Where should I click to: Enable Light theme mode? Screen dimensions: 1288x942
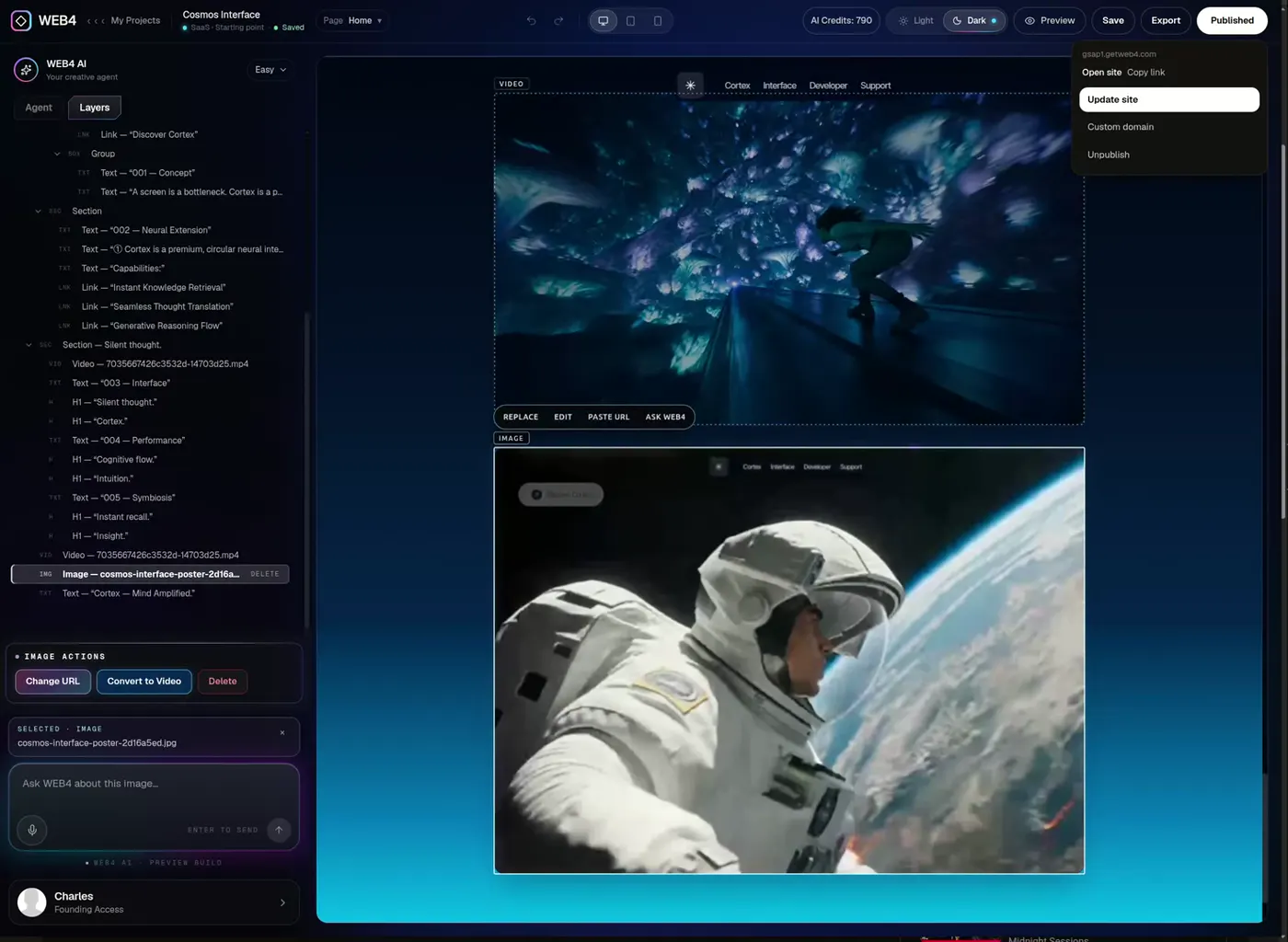tap(916, 20)
